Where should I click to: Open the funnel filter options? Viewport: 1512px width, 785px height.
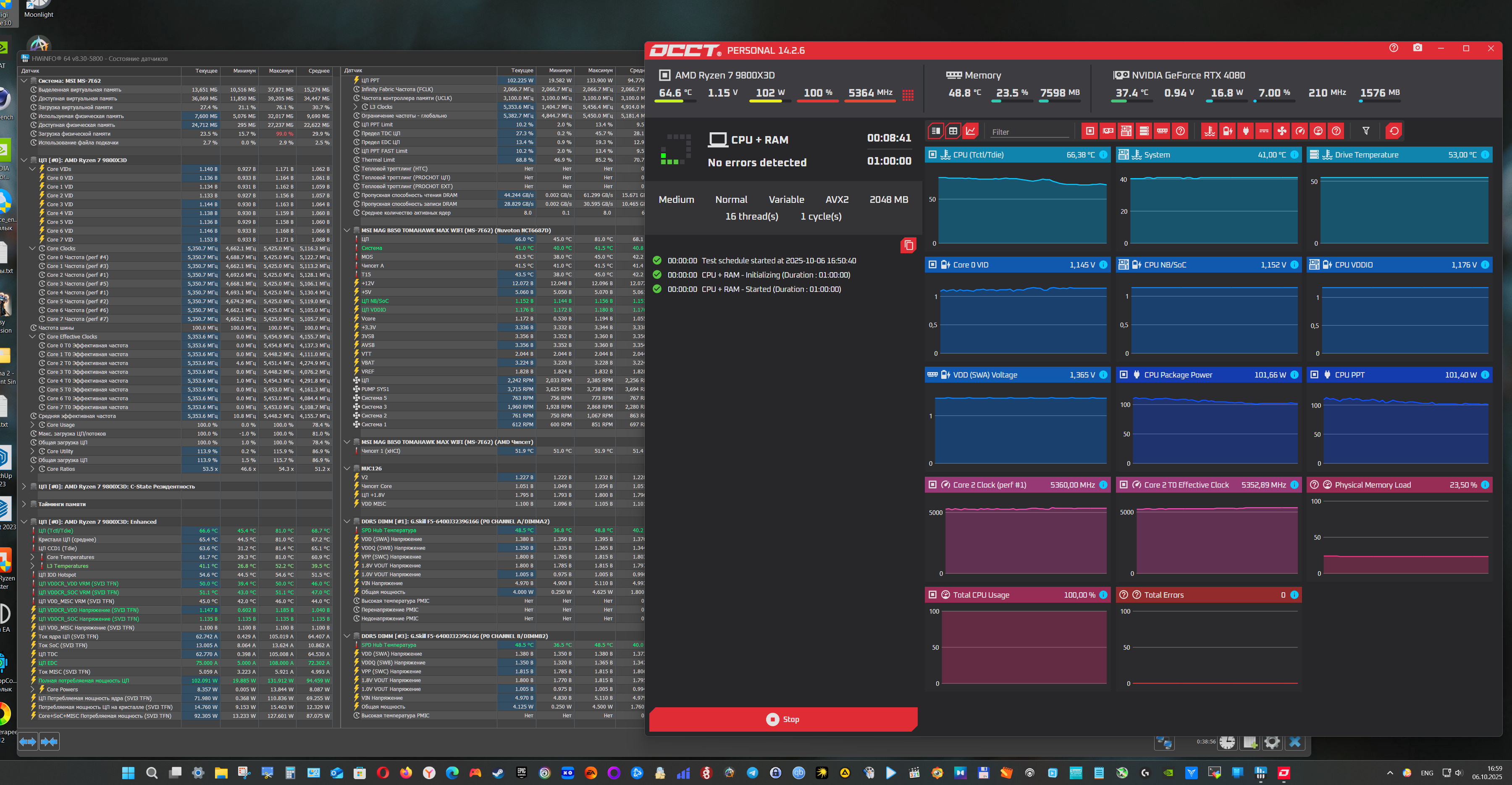pyautogui.click(x=1366, y=131)
